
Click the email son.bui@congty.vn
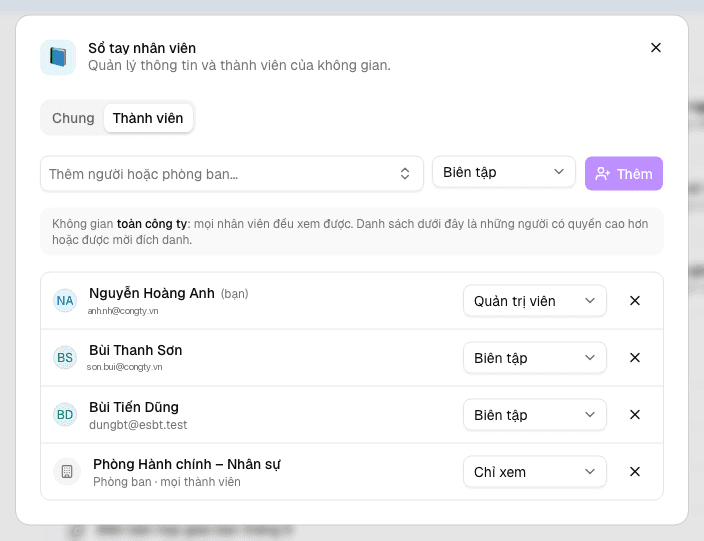tap(125, 367)
